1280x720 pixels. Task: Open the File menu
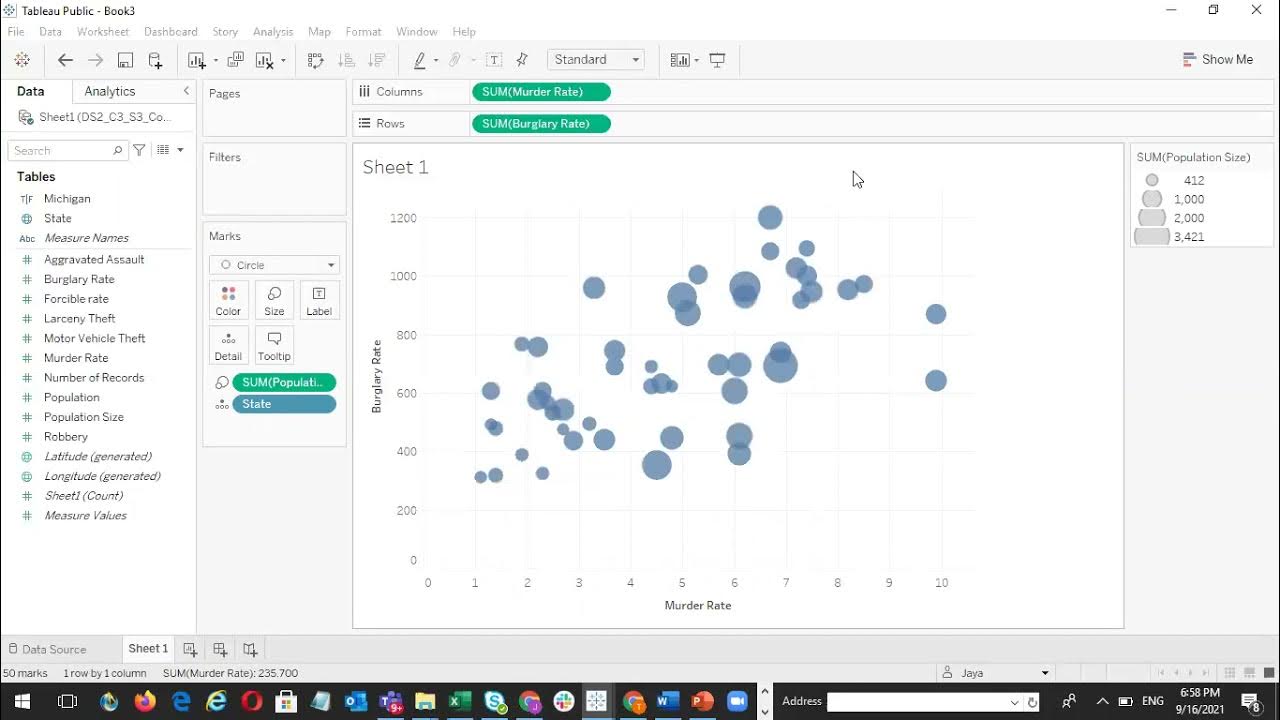coord(16,32)
